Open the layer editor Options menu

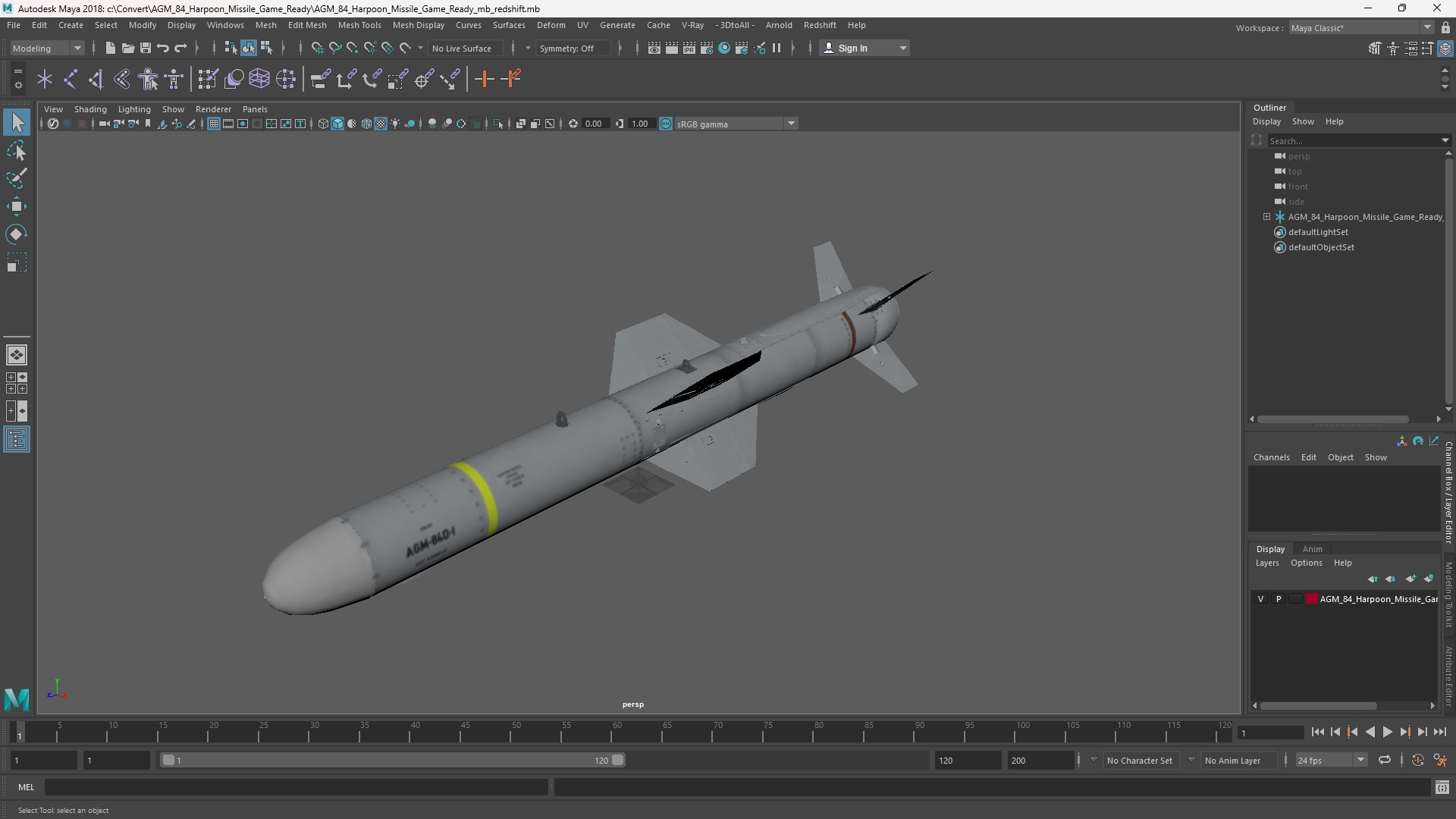1306,563
